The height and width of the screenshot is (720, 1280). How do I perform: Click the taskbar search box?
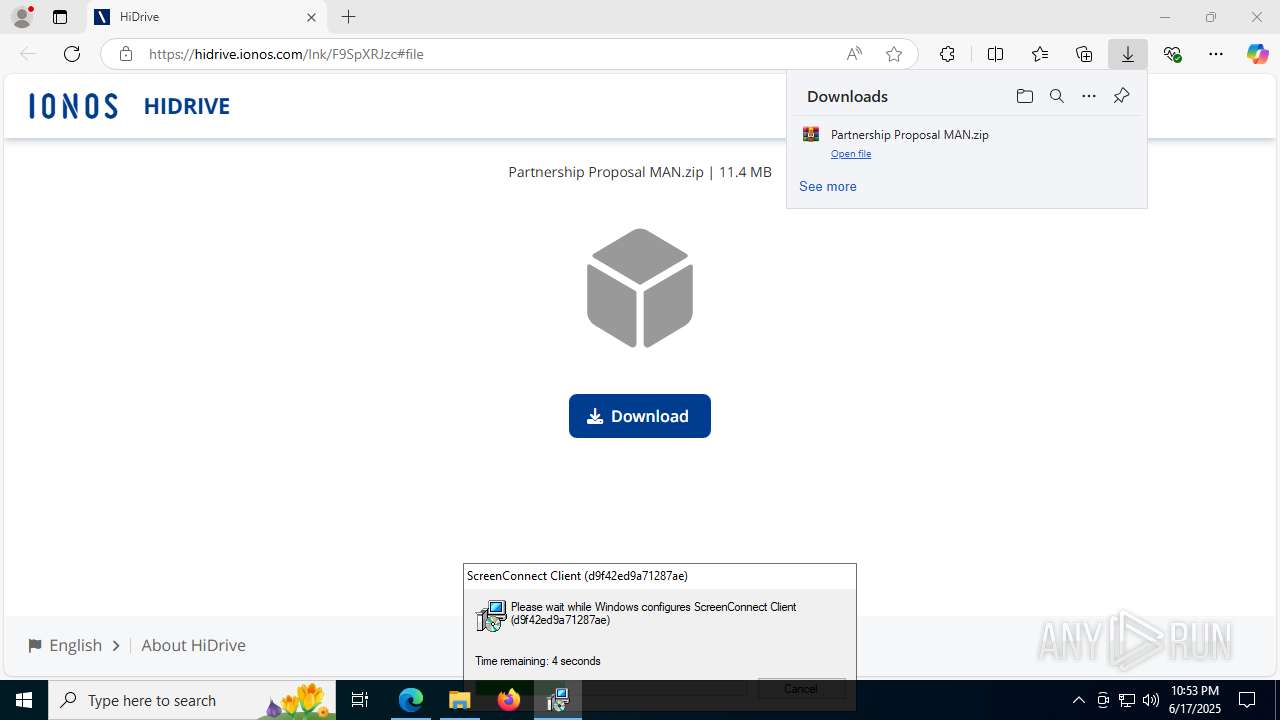click(x=193, y=700)
